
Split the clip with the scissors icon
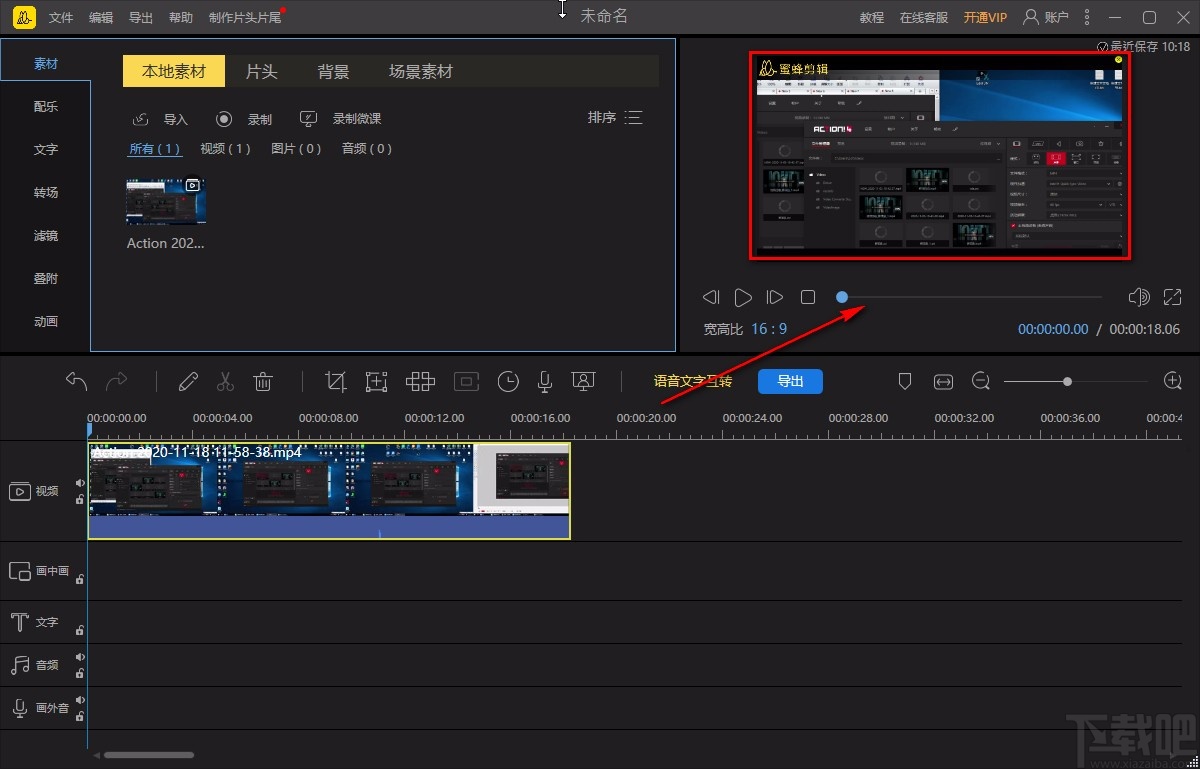[225, 381]
